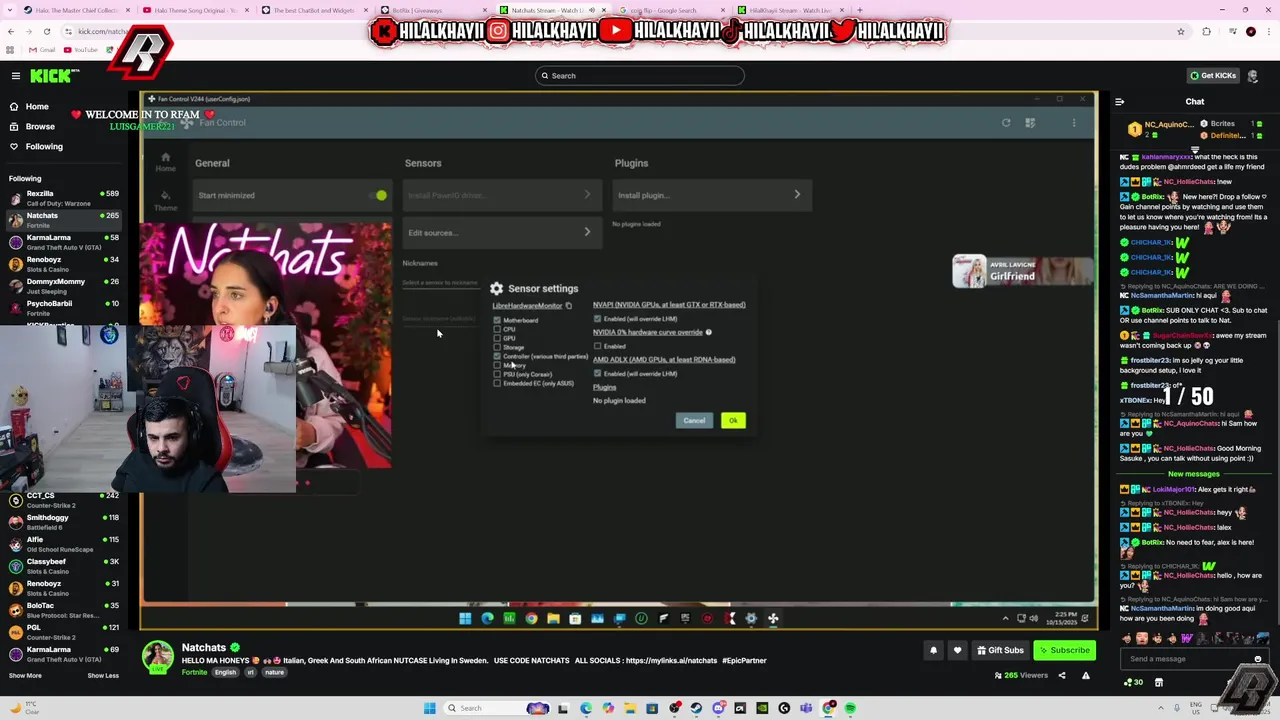Check the CPU sensor checkbox
This screenshot has height=720, width=1280.
(x=497, y=329)
